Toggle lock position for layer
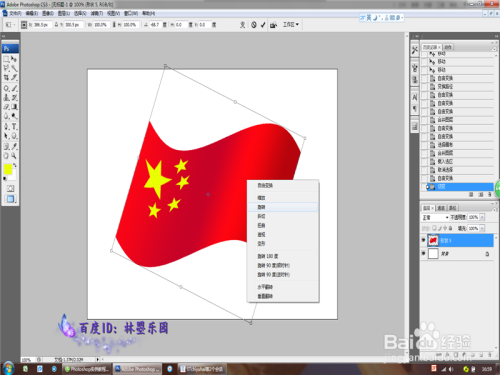Image resolution: width=500 pixels, height=375 pixels. 445,228
